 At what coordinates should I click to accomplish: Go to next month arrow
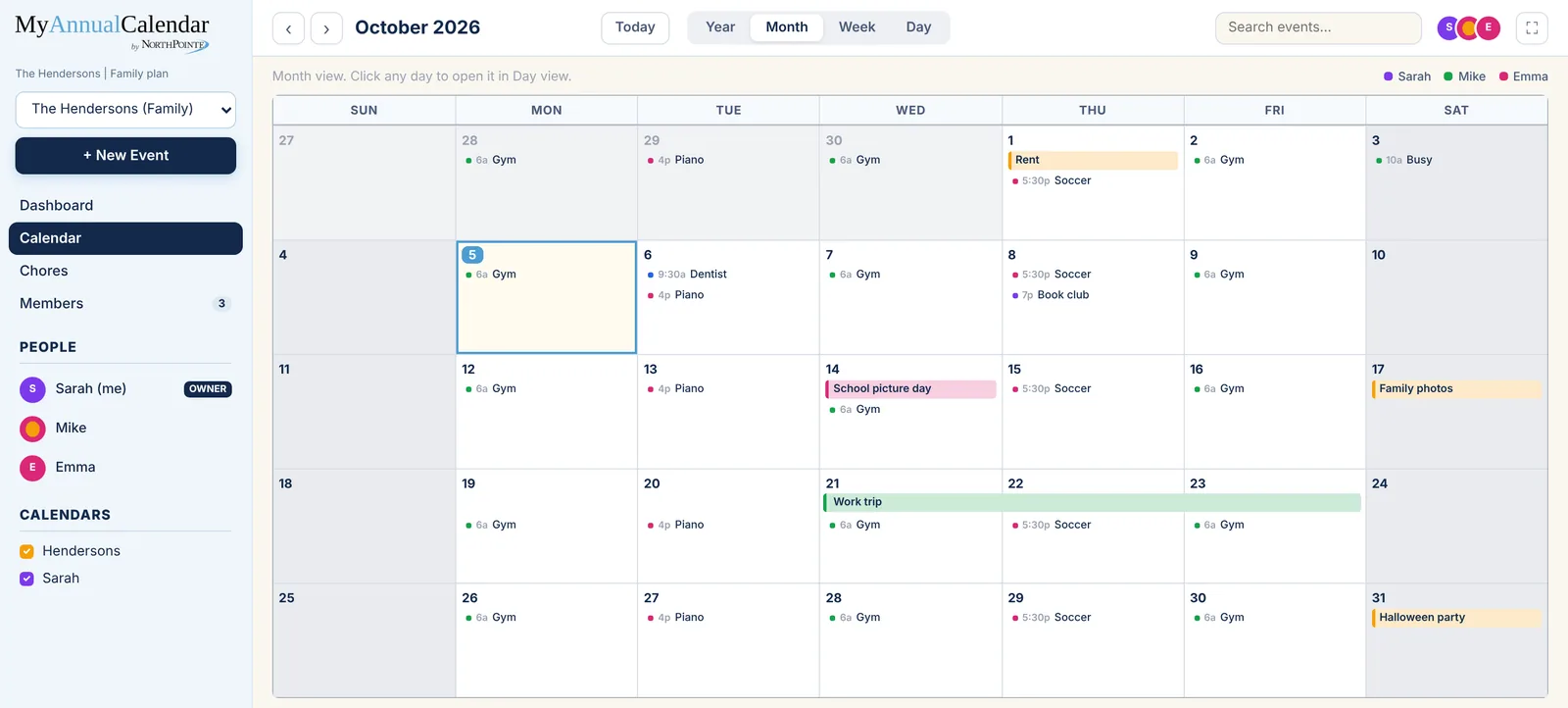326,28
